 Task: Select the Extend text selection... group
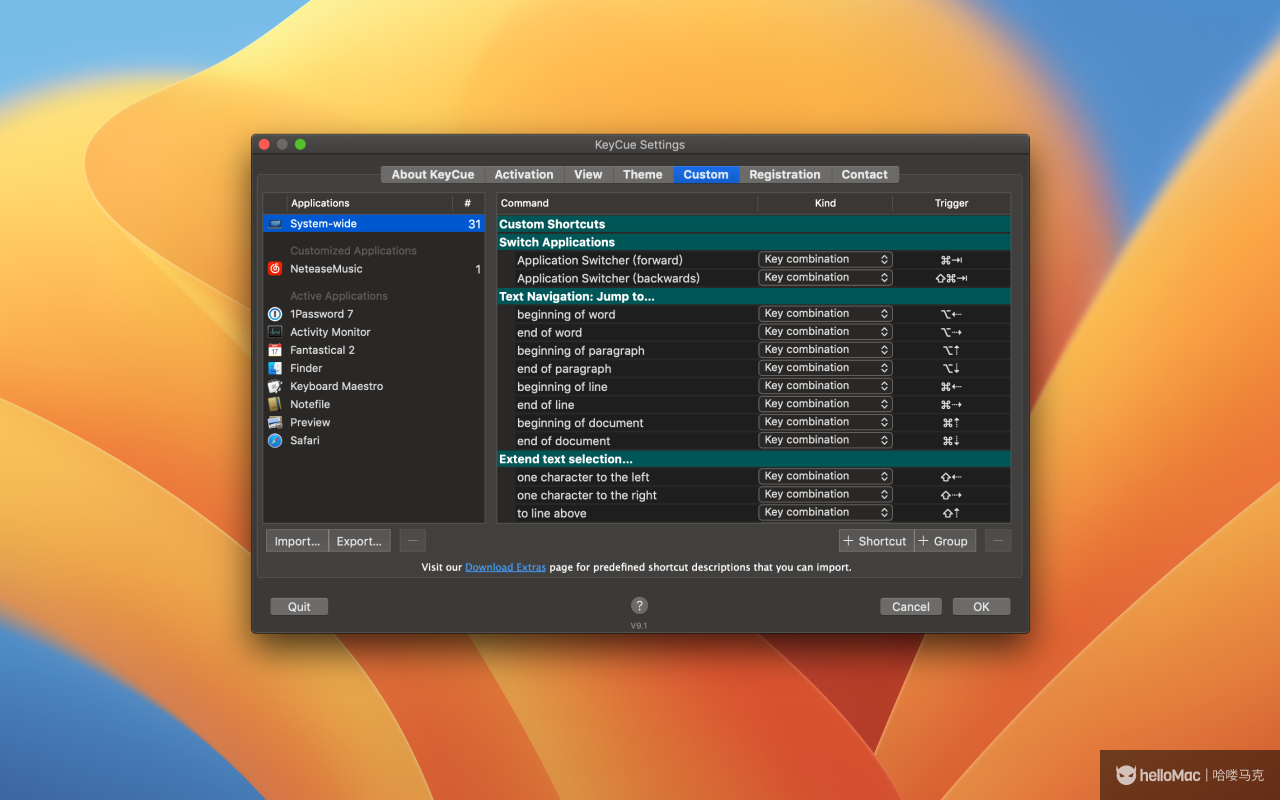point(754,459)
